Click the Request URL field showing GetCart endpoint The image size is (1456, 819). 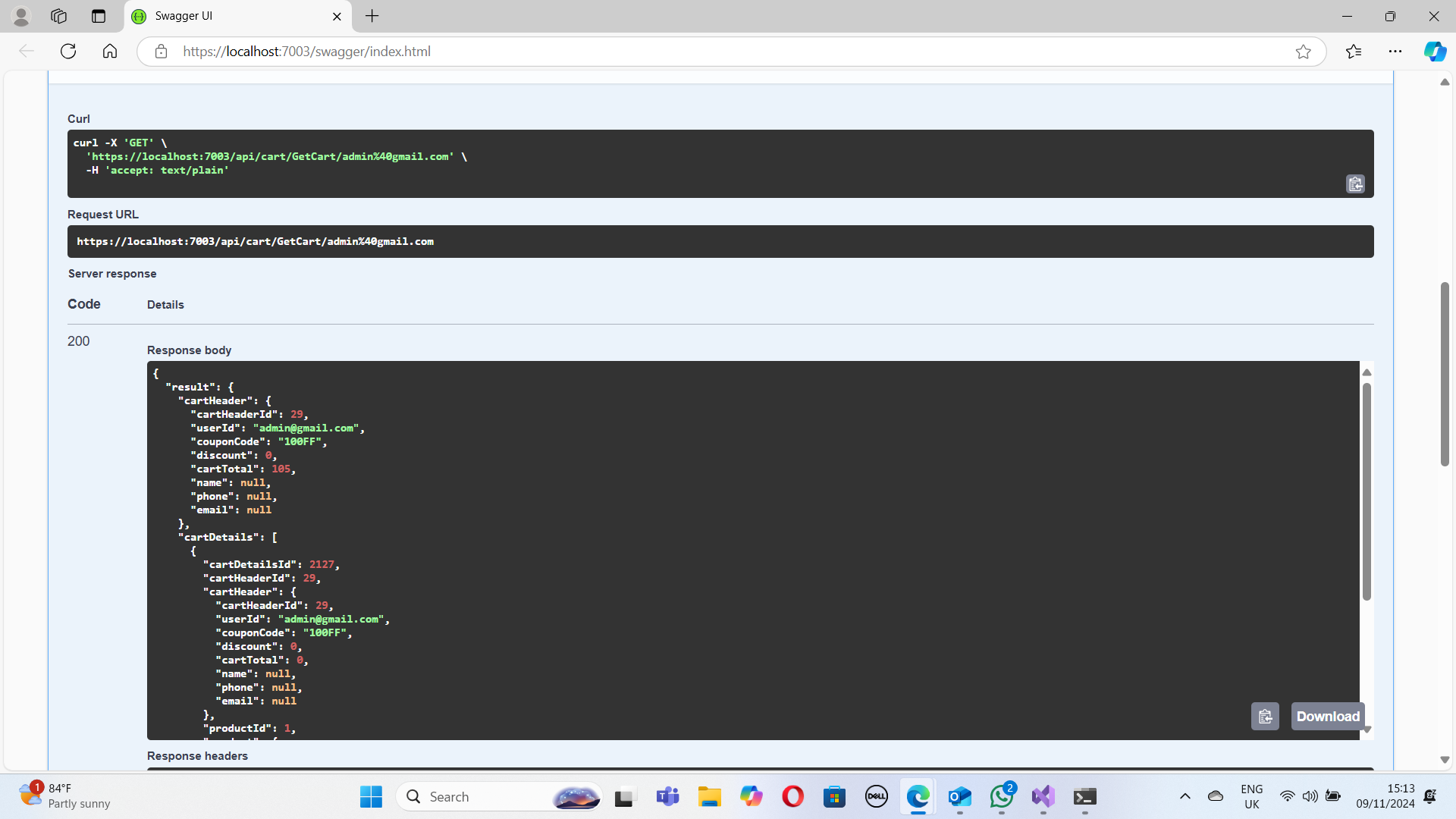point(720,241)
